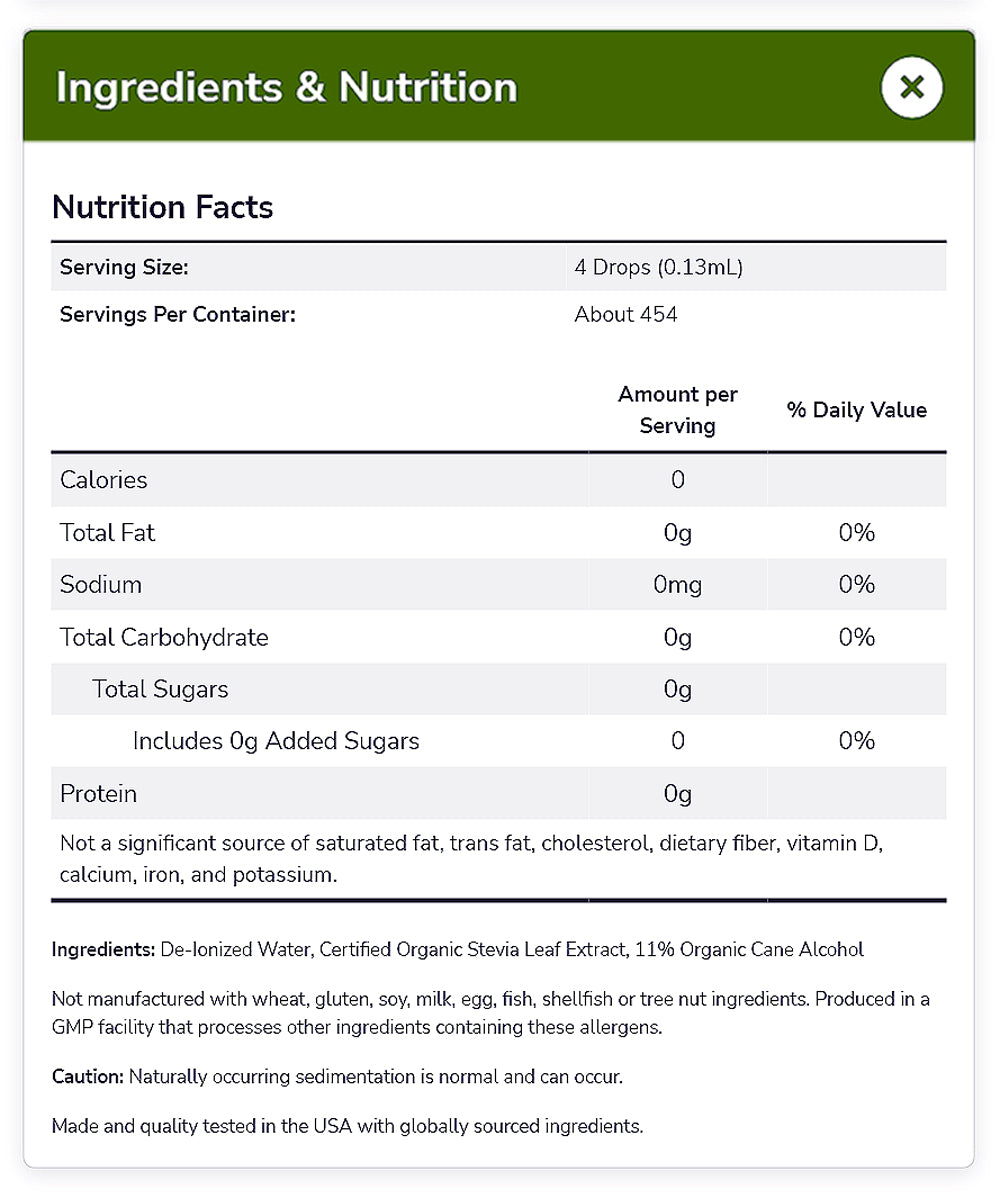
Task: Click the 0mg Sodium amount
Action: point(677,585)
